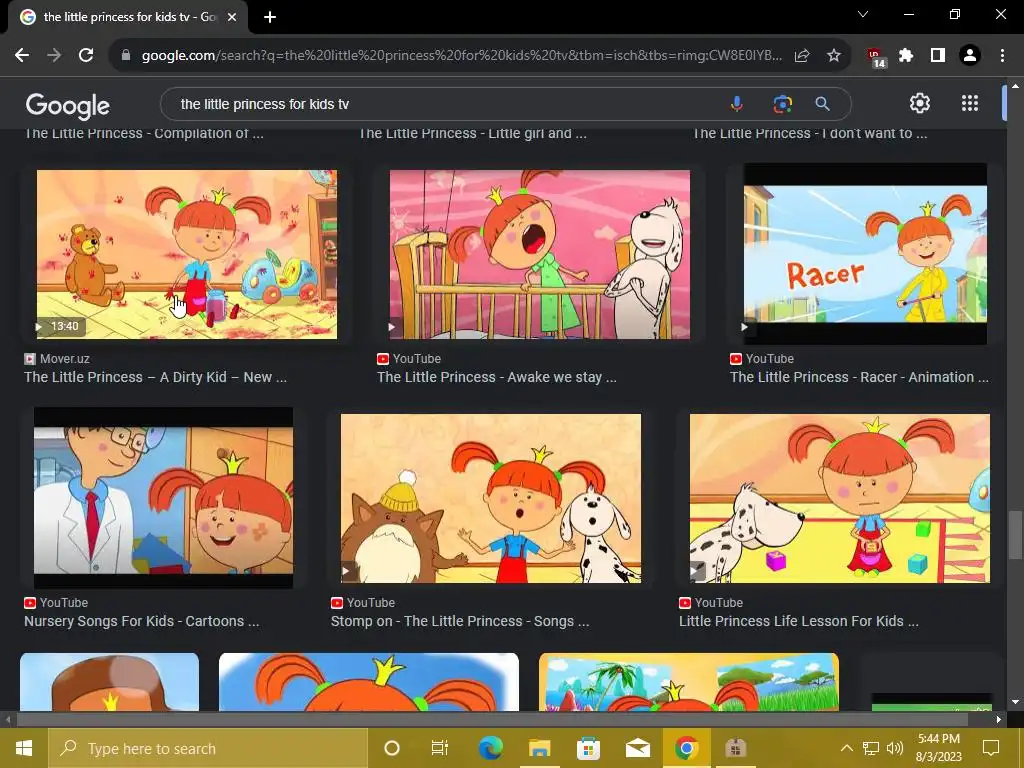The width and height of the screenshot is (1024, 768).
Task: Open the Chrome profile avatar
Action: point(970,56)
